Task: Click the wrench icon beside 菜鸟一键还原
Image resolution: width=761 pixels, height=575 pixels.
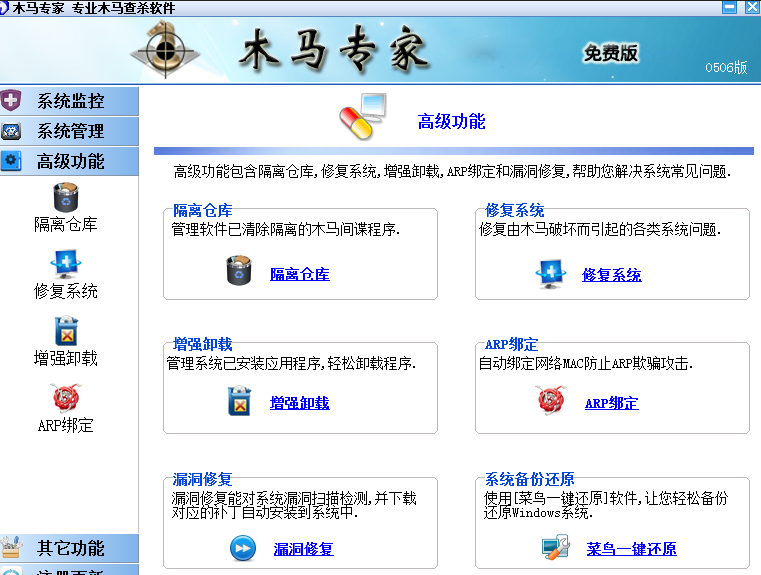Action: coord(556,547)
